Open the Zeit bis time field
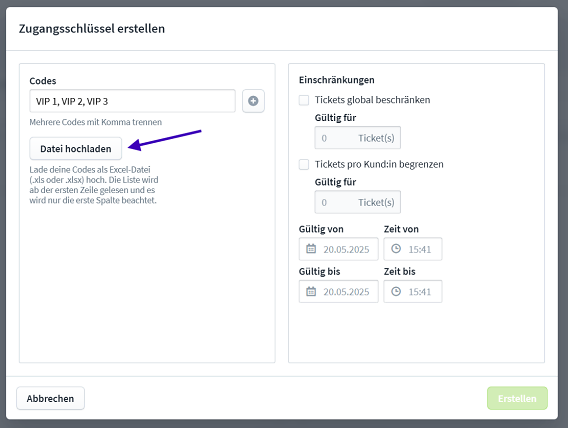Screen dimensions: 568x428 click(413, 291)
